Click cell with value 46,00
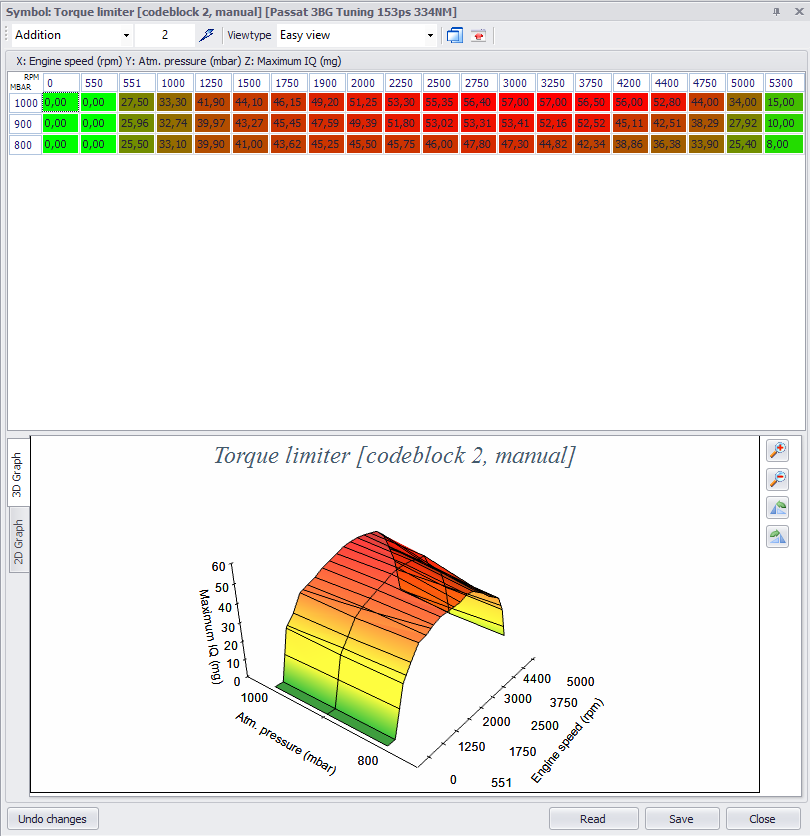 coord(440,144)
